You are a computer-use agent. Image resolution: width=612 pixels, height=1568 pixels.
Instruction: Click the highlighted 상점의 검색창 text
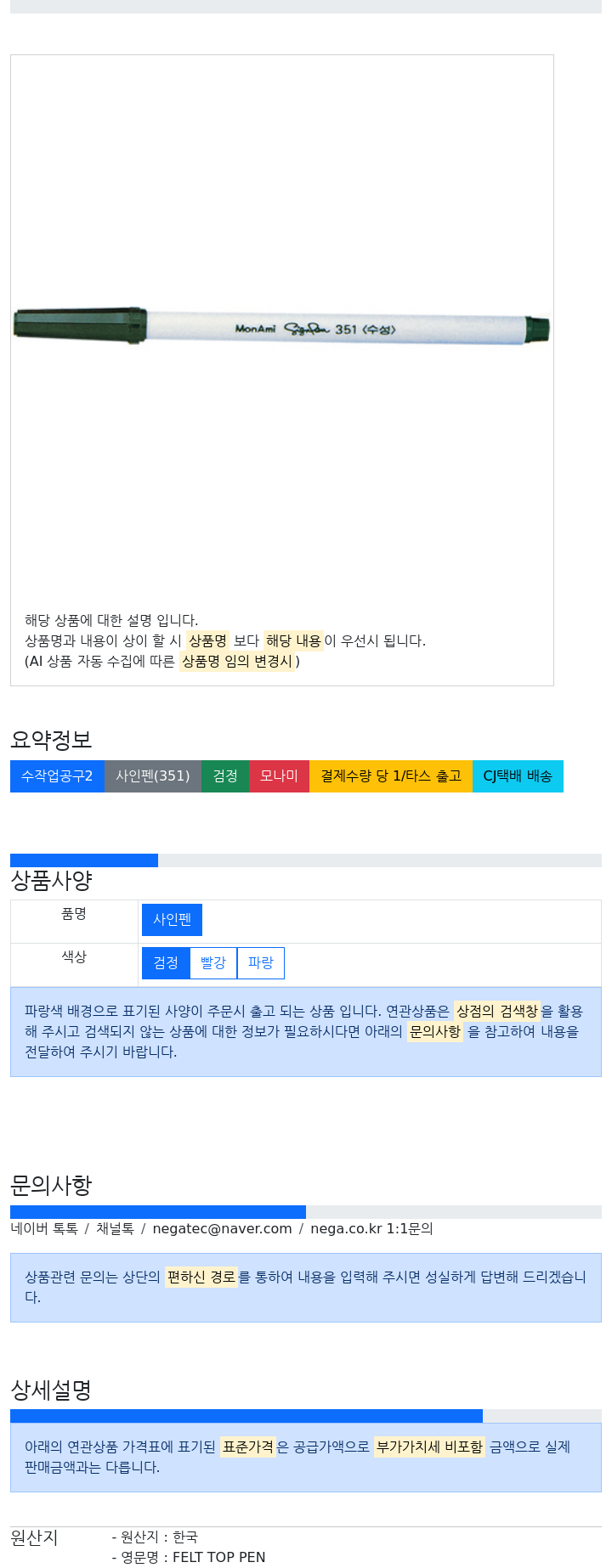[497, 1011]
